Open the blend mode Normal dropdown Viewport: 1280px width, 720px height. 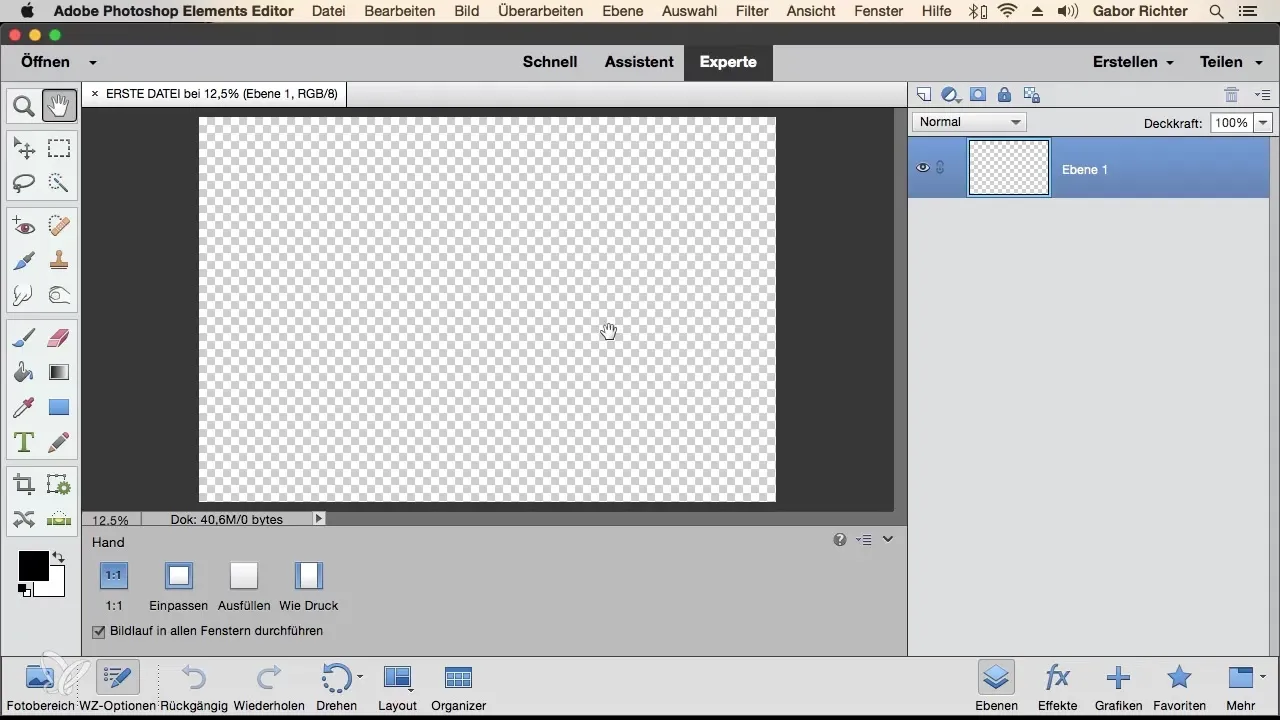970,122
